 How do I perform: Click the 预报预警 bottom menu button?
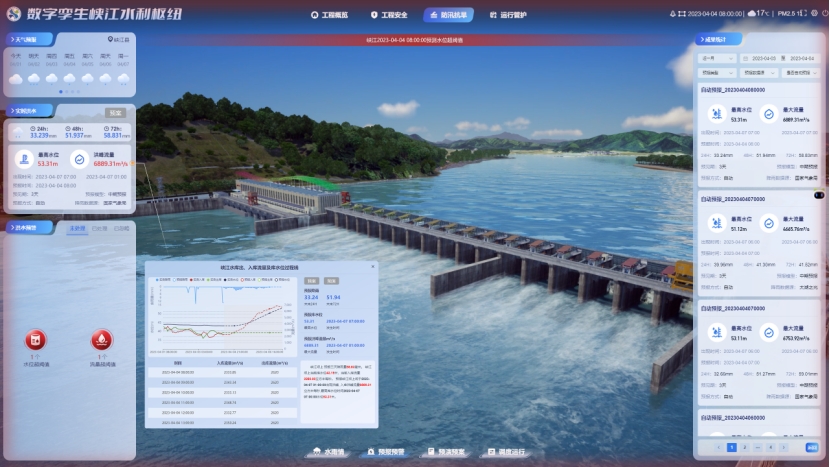point(386,452)
